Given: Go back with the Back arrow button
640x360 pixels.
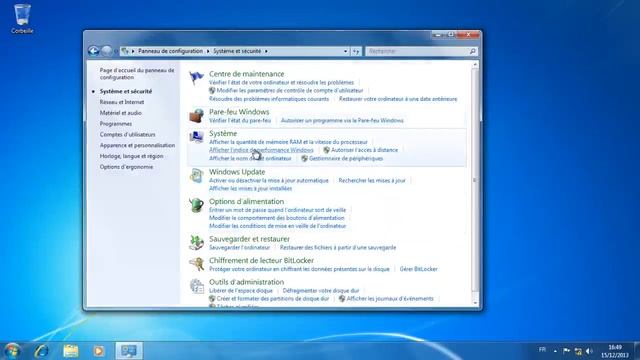Looking at the screenshot, I should [x=93, y=51].
